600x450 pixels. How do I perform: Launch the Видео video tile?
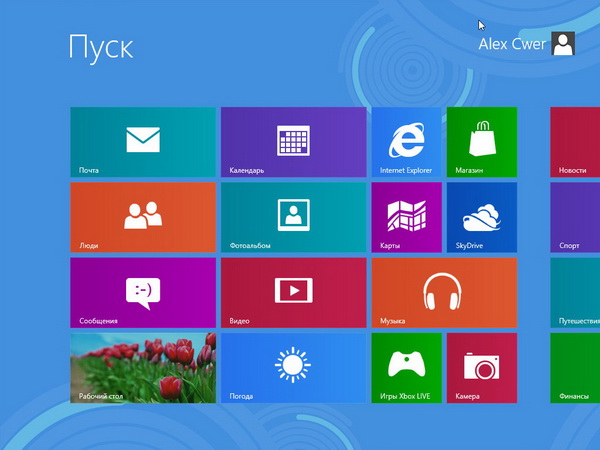tap(293, 292)
